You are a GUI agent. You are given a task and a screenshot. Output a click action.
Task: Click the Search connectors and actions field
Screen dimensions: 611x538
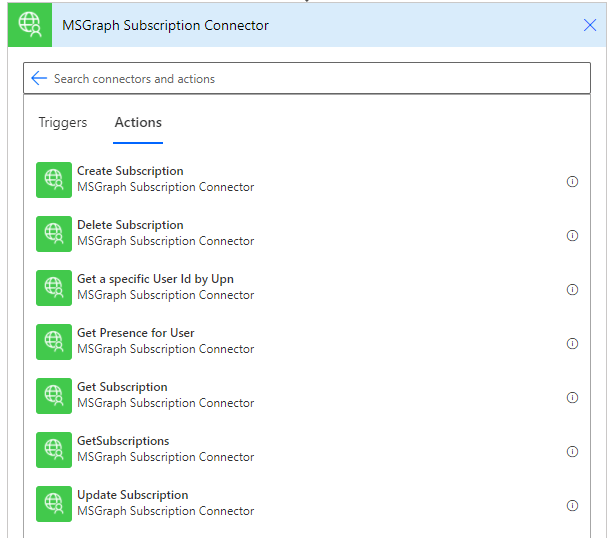(x=300, y=78)
